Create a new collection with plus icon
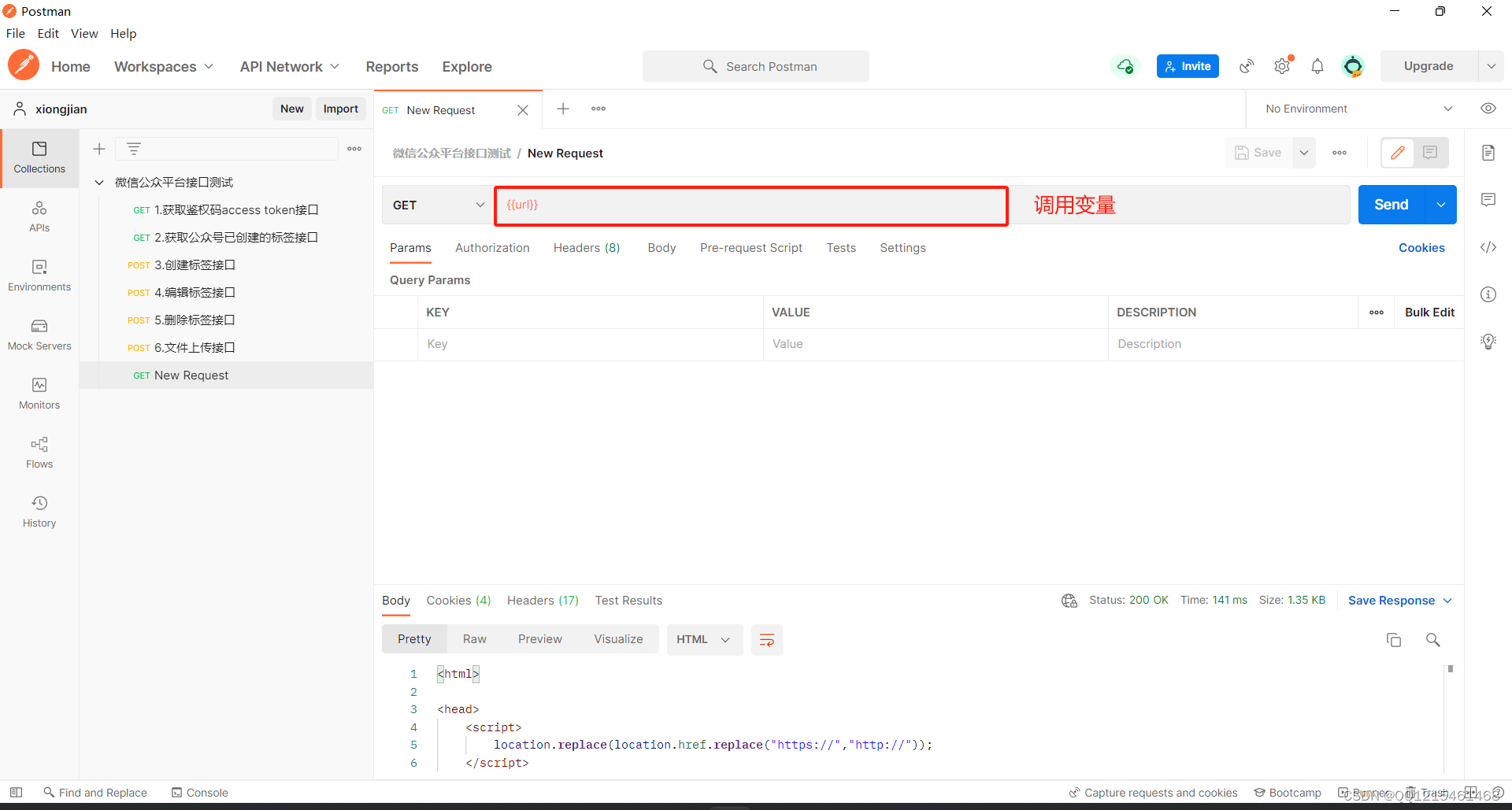 coord(99,149)
